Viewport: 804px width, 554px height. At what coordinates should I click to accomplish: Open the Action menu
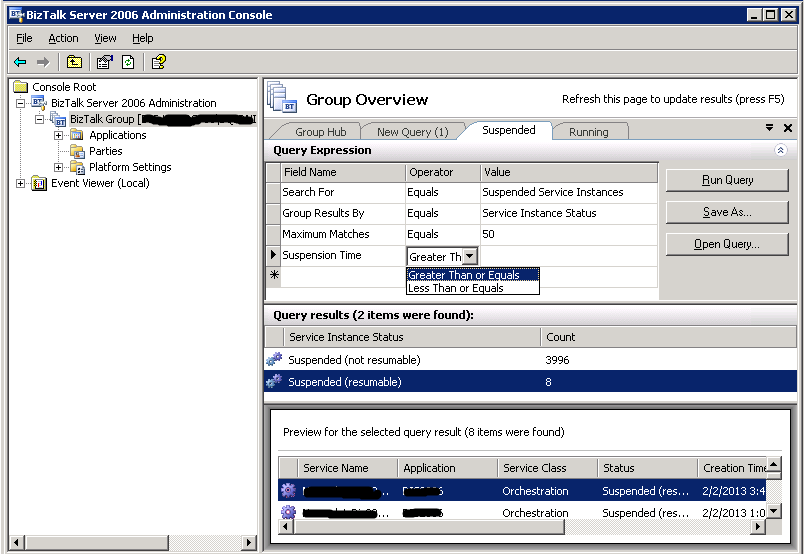(63, 38)
